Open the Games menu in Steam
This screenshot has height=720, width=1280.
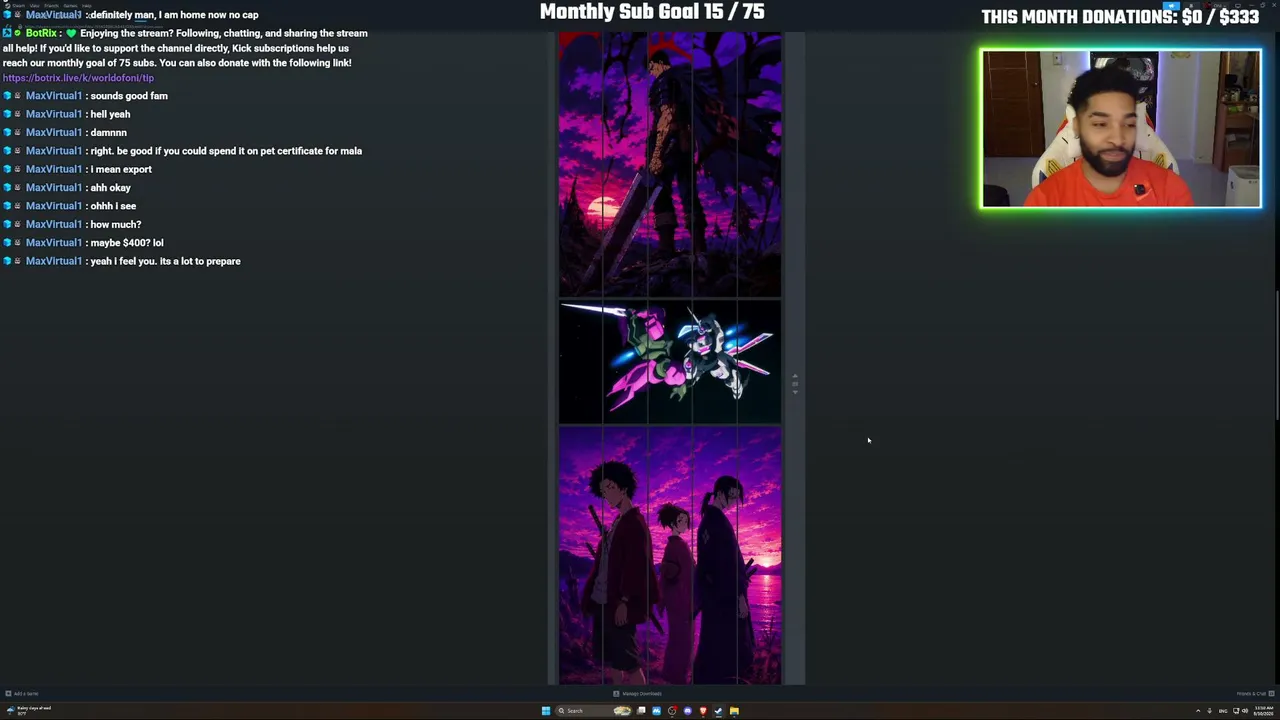tap(71, 5)
